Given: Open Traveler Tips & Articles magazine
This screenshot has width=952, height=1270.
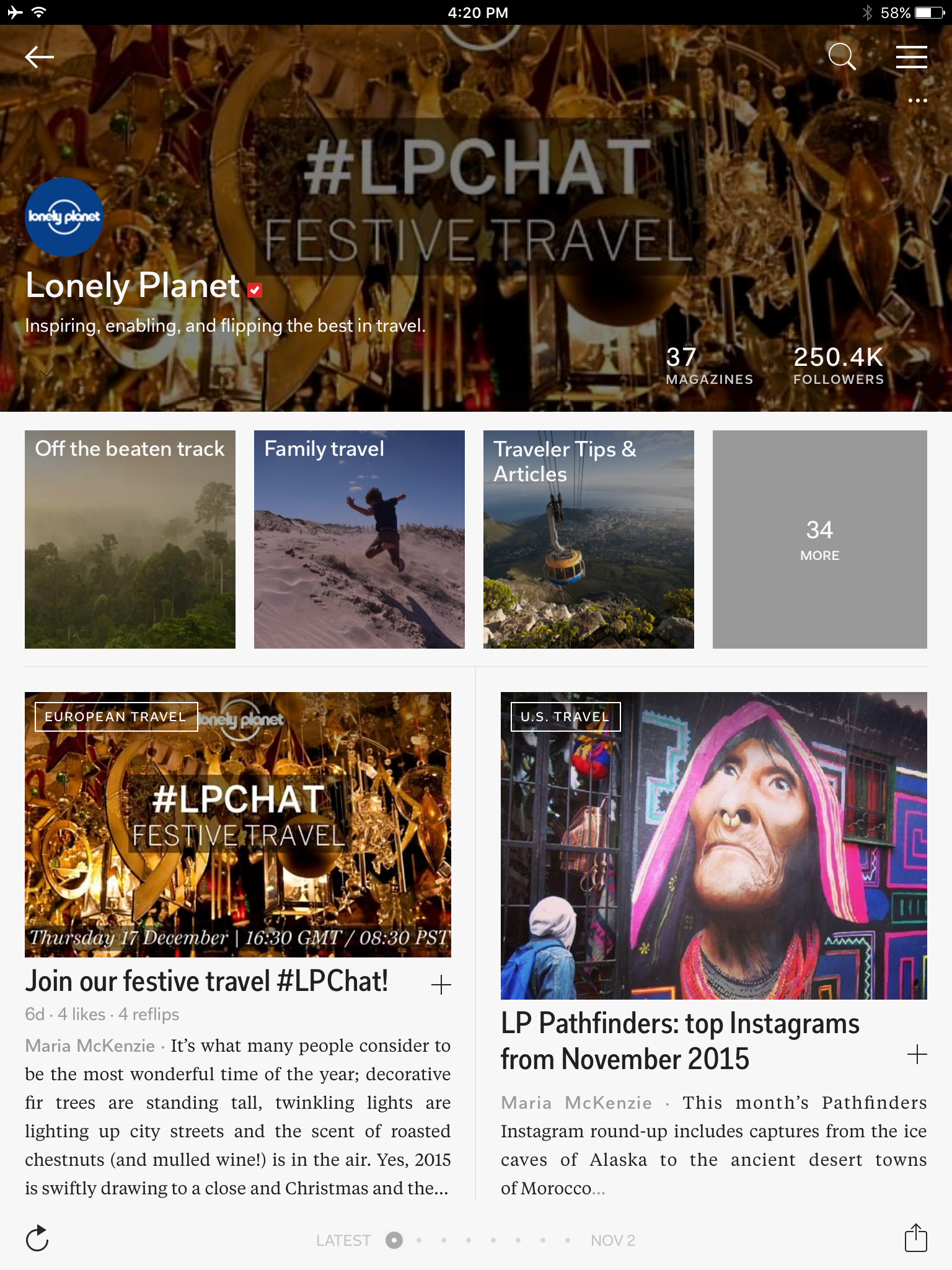Looking at the screenshot, I should click(589, 540).
